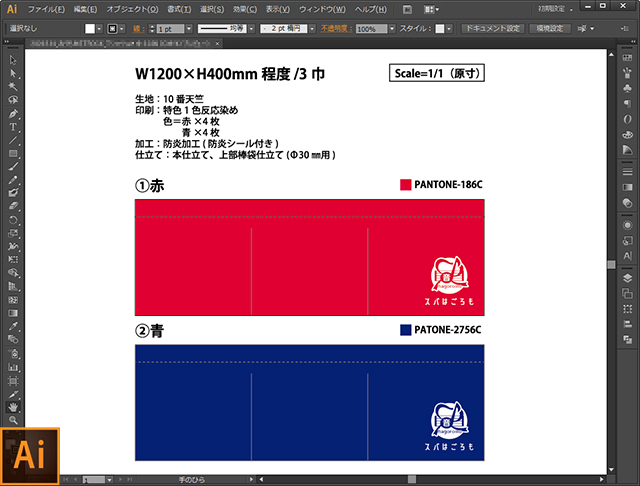Select the Direct Selection tool

pyautogui.click(x=13, y=73)
